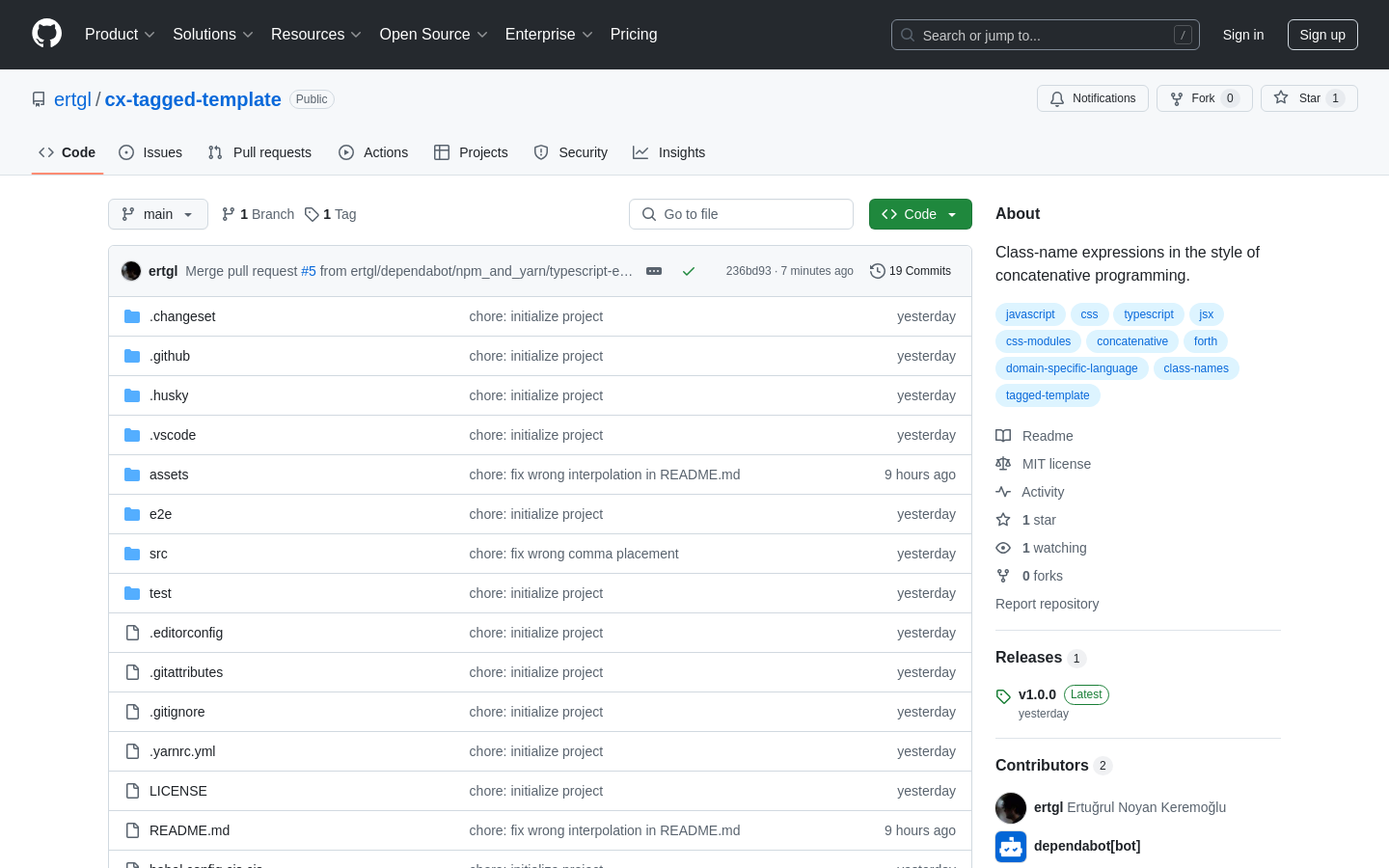This screenshot has width=1389, height=868.
Task: Expand the Open Source menu
Action: tap(434, 34)
